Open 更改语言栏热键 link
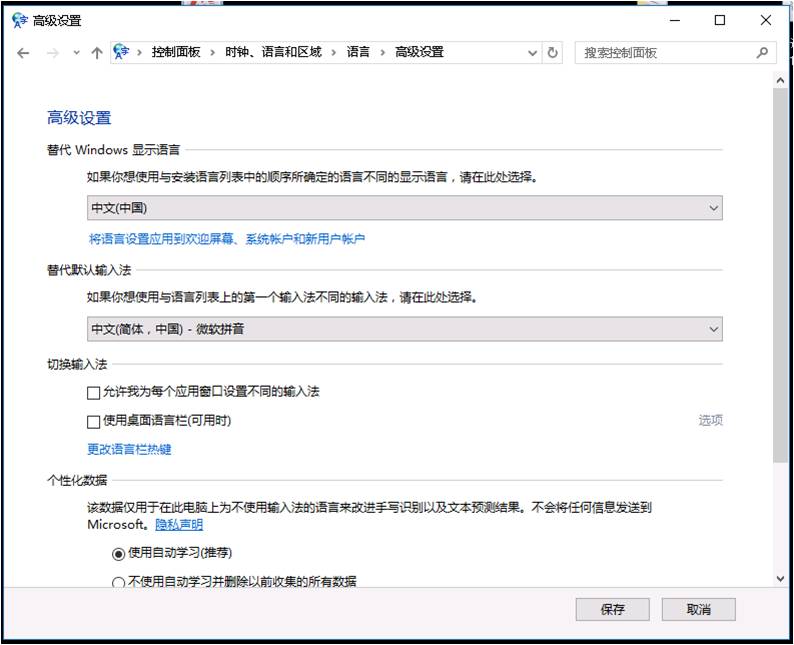This screenshot has width=794, height=645. [129, 450]
